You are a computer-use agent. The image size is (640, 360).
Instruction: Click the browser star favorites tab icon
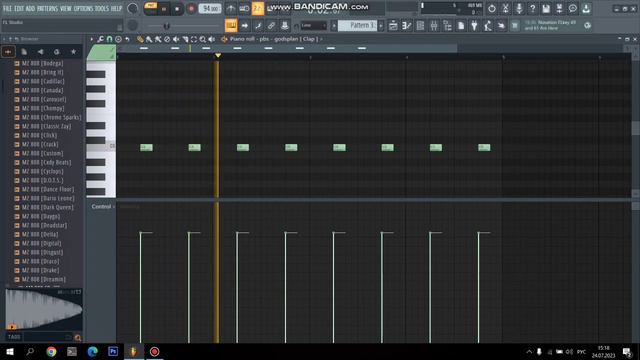tap(73, 52)
